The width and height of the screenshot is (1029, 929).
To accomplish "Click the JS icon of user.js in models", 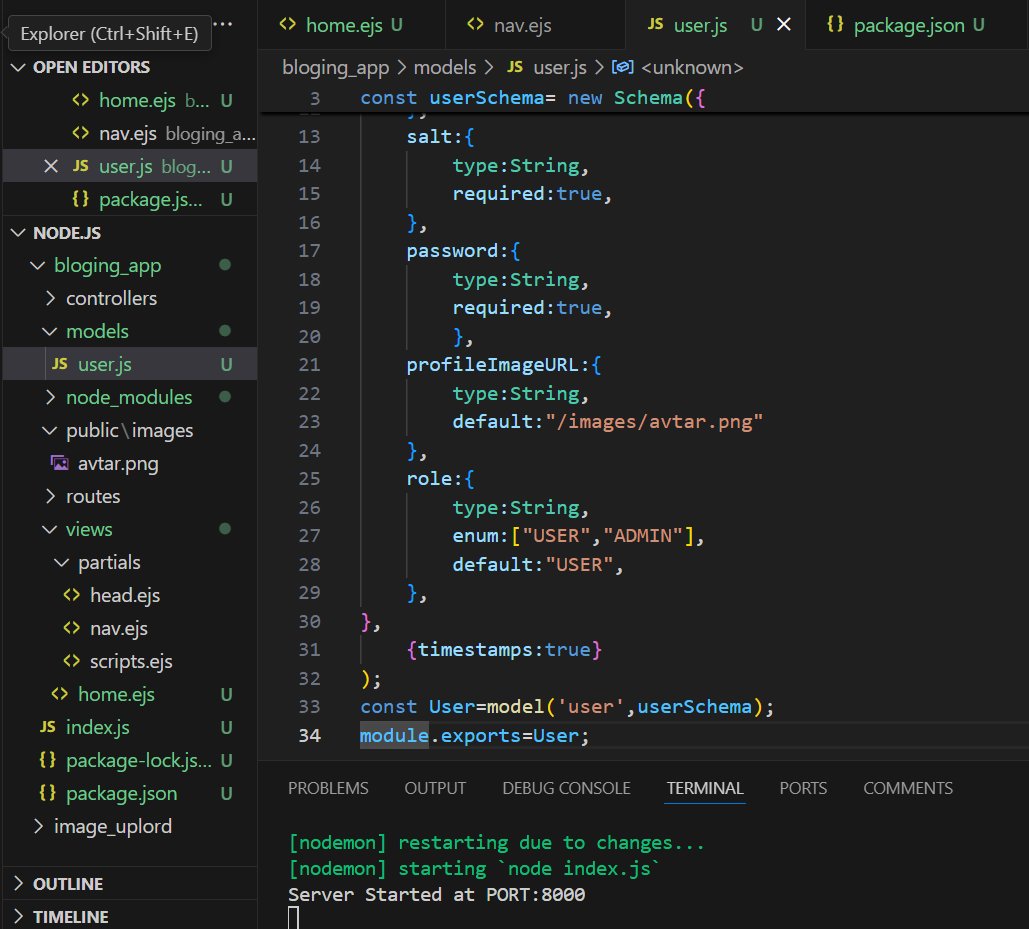I will 60,363.
